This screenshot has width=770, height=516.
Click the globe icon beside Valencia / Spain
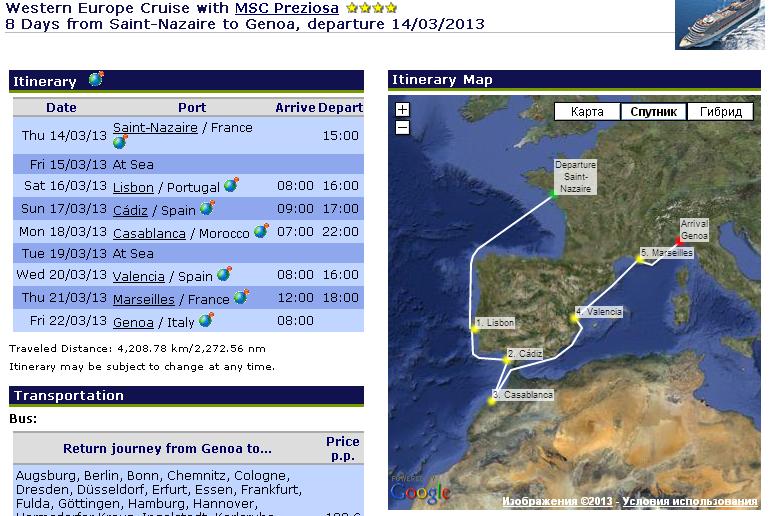[224, 274]
